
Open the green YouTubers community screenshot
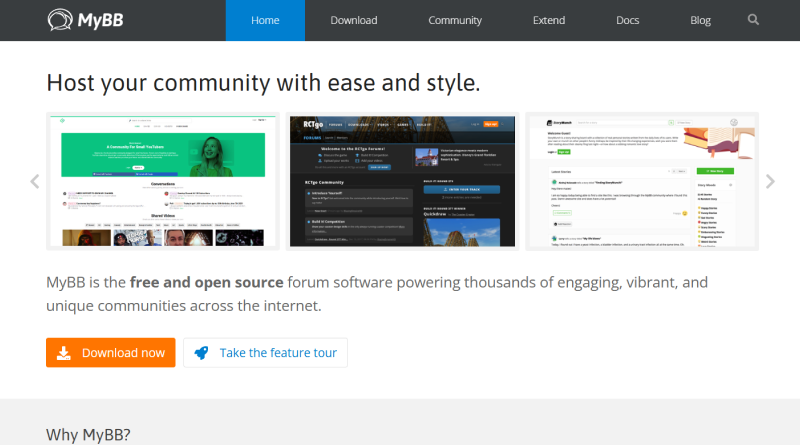coord(163,181)
